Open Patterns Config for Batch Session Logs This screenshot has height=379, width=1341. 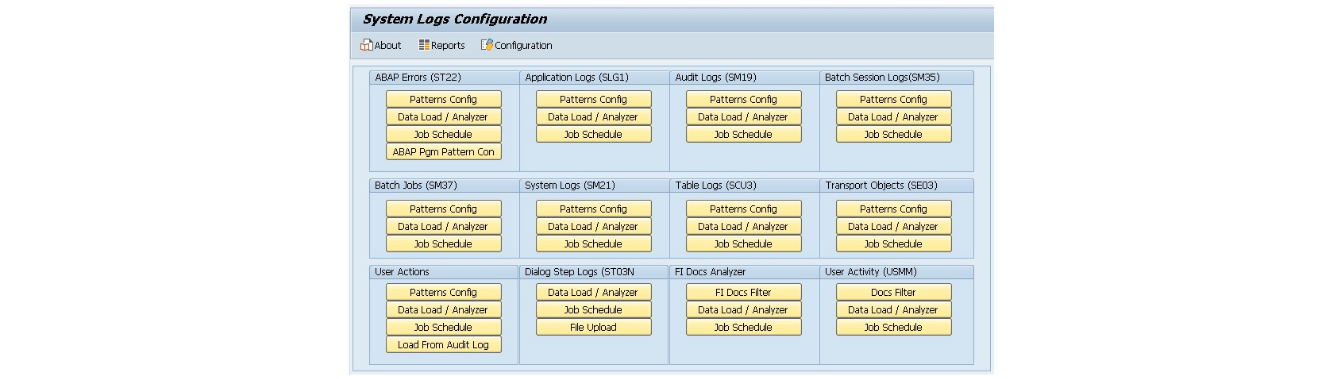click(894, 99)
